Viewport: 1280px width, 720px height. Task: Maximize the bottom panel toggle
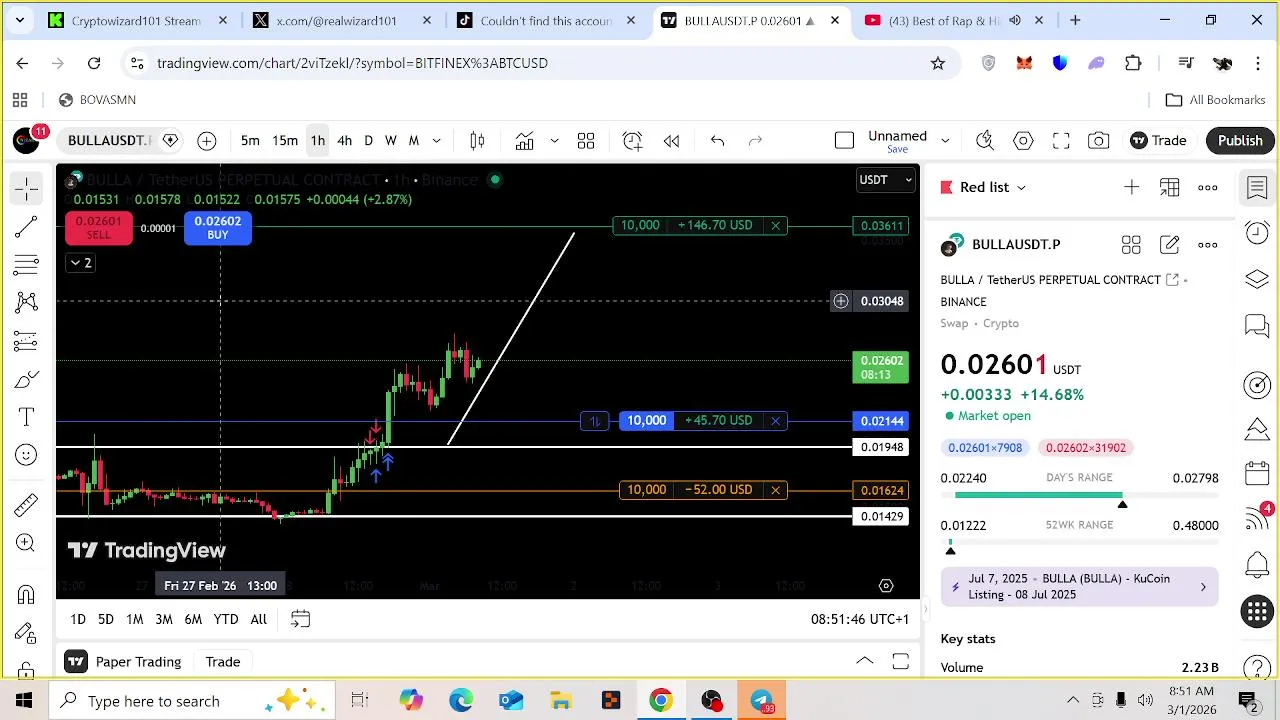click(x=901, y=662)
